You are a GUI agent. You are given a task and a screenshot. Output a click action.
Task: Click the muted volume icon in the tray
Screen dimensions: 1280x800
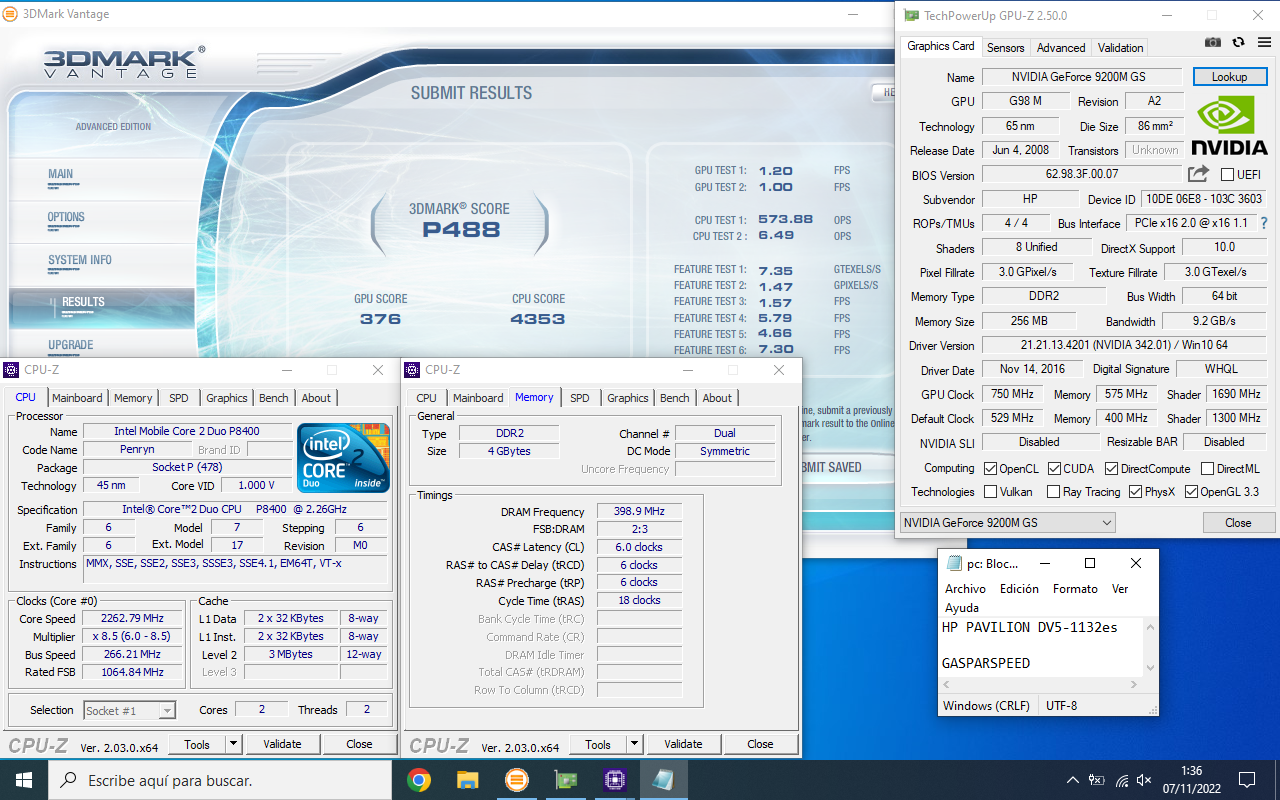(1145, 780)
